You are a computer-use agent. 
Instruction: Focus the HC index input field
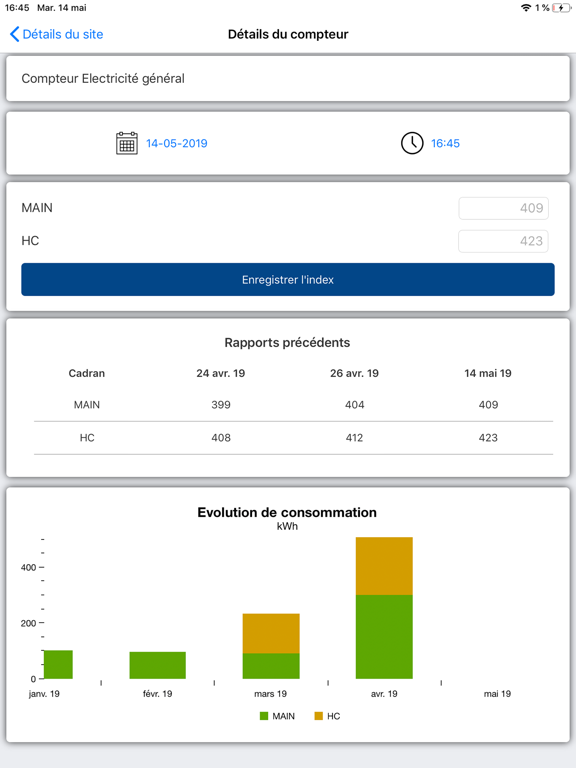[504, 241]
